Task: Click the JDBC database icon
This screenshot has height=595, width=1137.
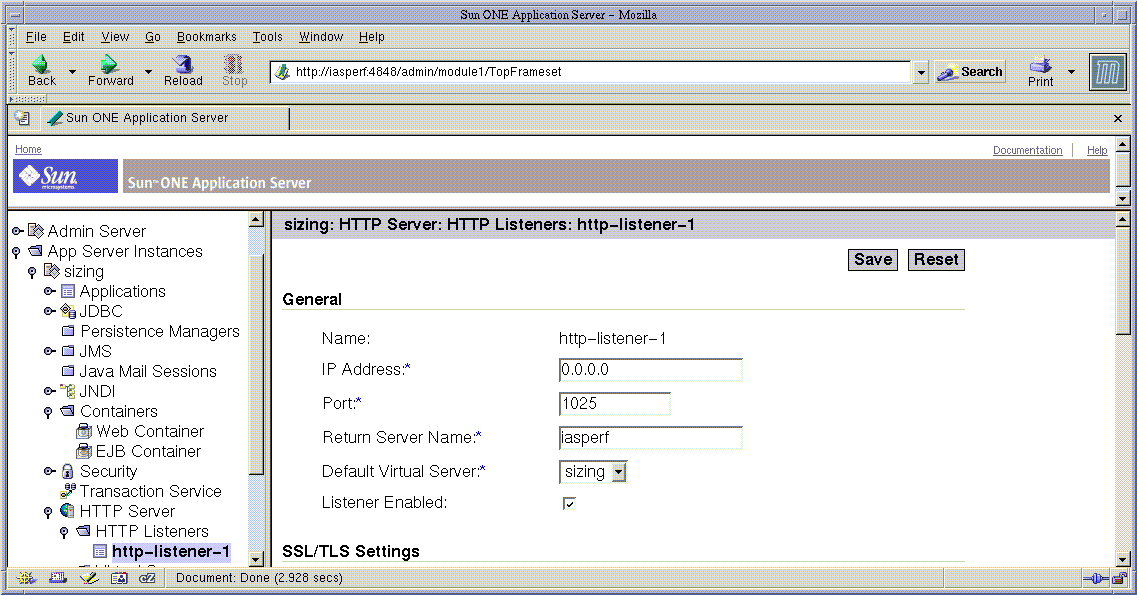Action: [x=68, y=311]
